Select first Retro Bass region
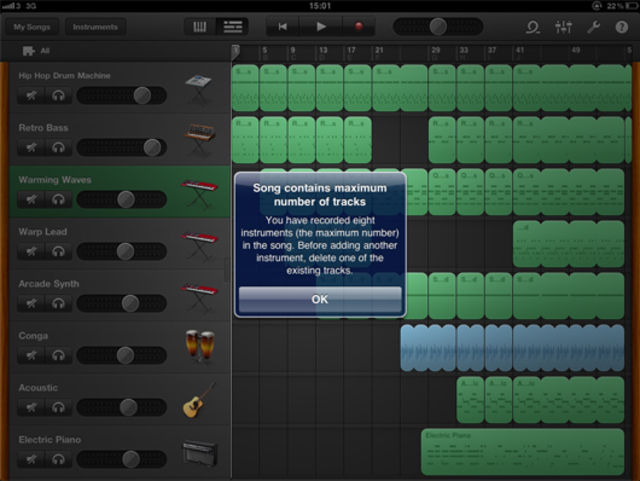The image size is (640, 481). click(245, 140)
